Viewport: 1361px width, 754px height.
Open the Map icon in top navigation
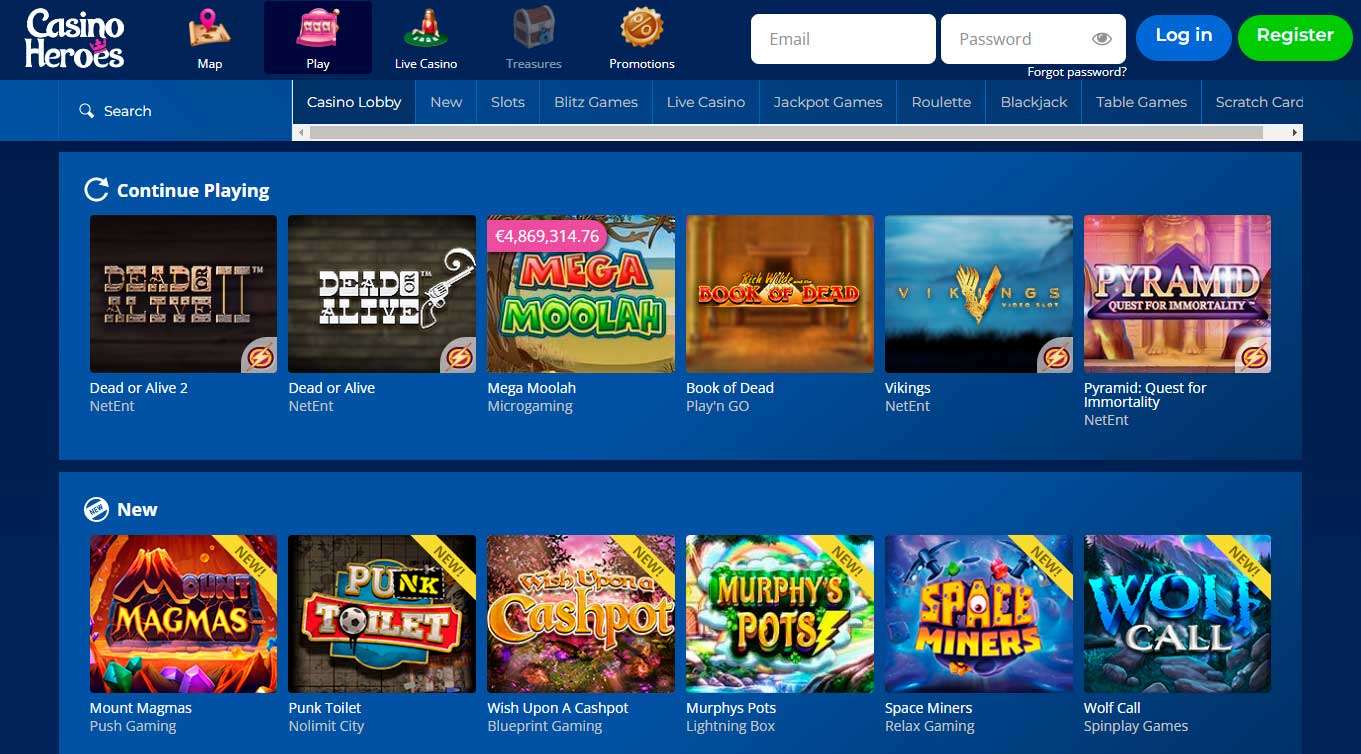(x=209, y=28)
